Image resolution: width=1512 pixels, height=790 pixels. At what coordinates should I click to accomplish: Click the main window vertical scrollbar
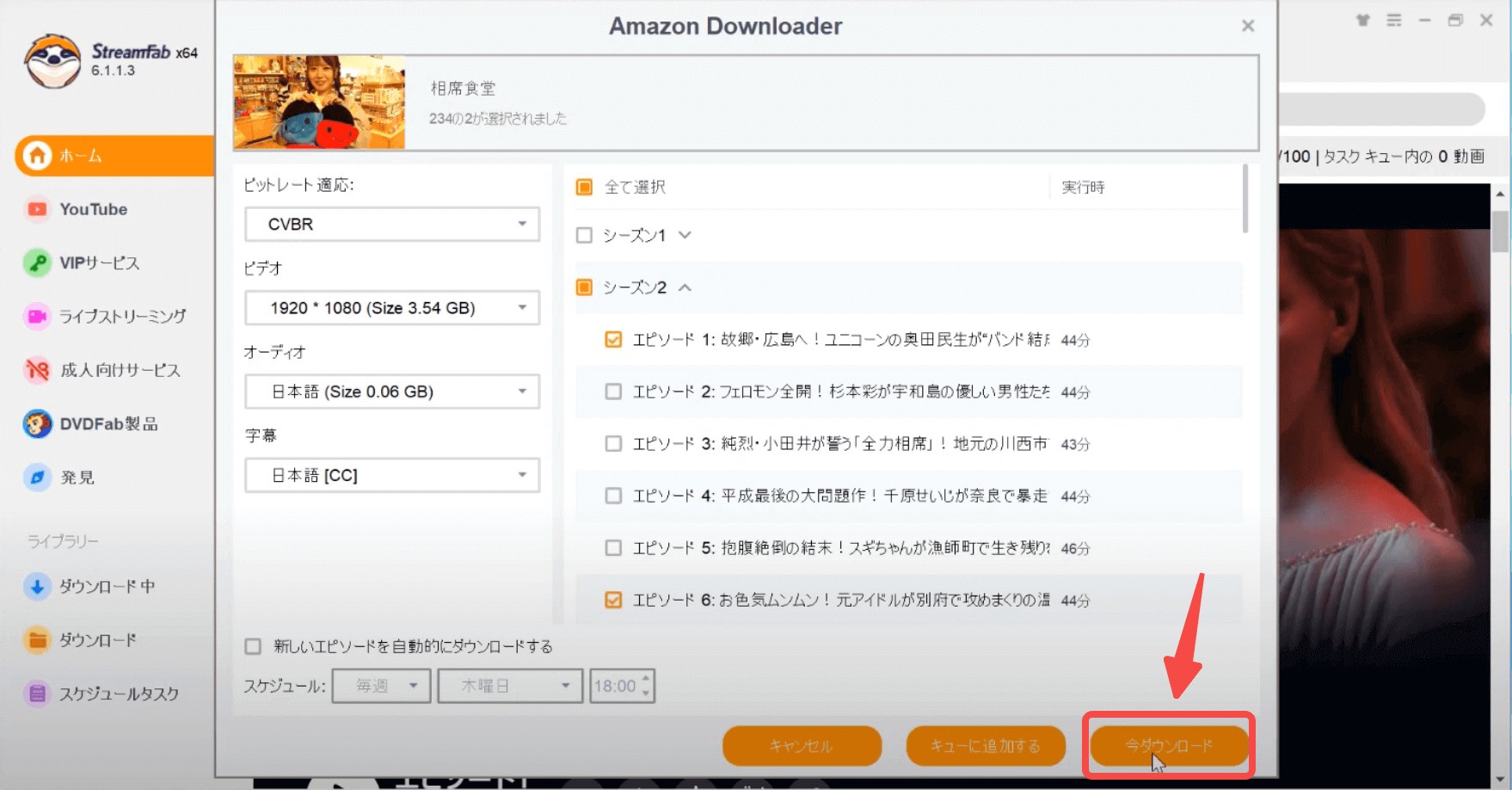pyautogui.click(x=1500, y=231)
